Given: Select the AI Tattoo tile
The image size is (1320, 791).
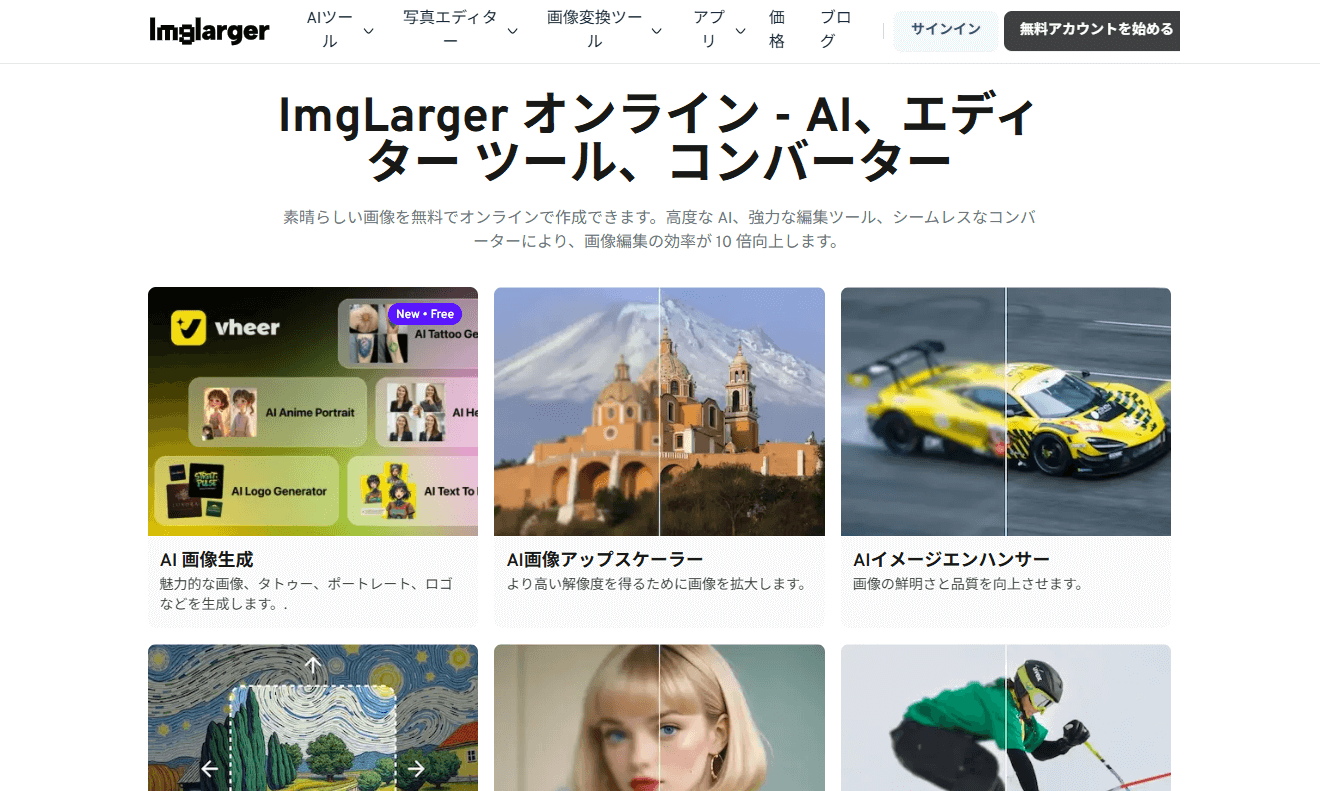Looking at the screenshot, I should coord(408,333).
